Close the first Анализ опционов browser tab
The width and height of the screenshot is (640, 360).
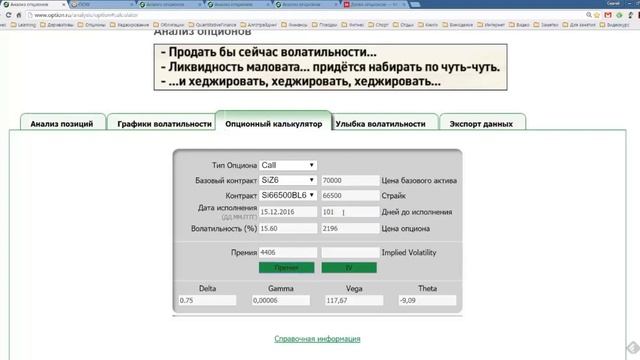click(x=64, y=4)
